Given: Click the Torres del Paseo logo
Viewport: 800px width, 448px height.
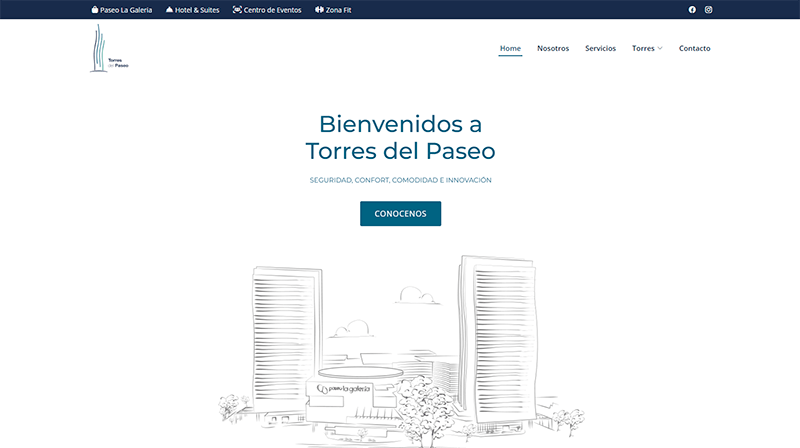Looking at the screenshot, I should (109, 48).
